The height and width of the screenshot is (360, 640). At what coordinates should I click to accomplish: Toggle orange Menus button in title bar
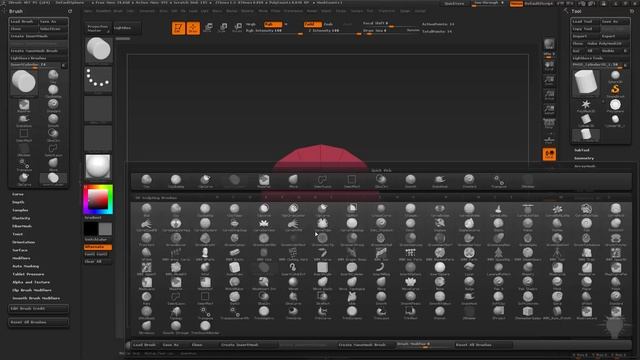pyautogui.click(x=516, y=3)
